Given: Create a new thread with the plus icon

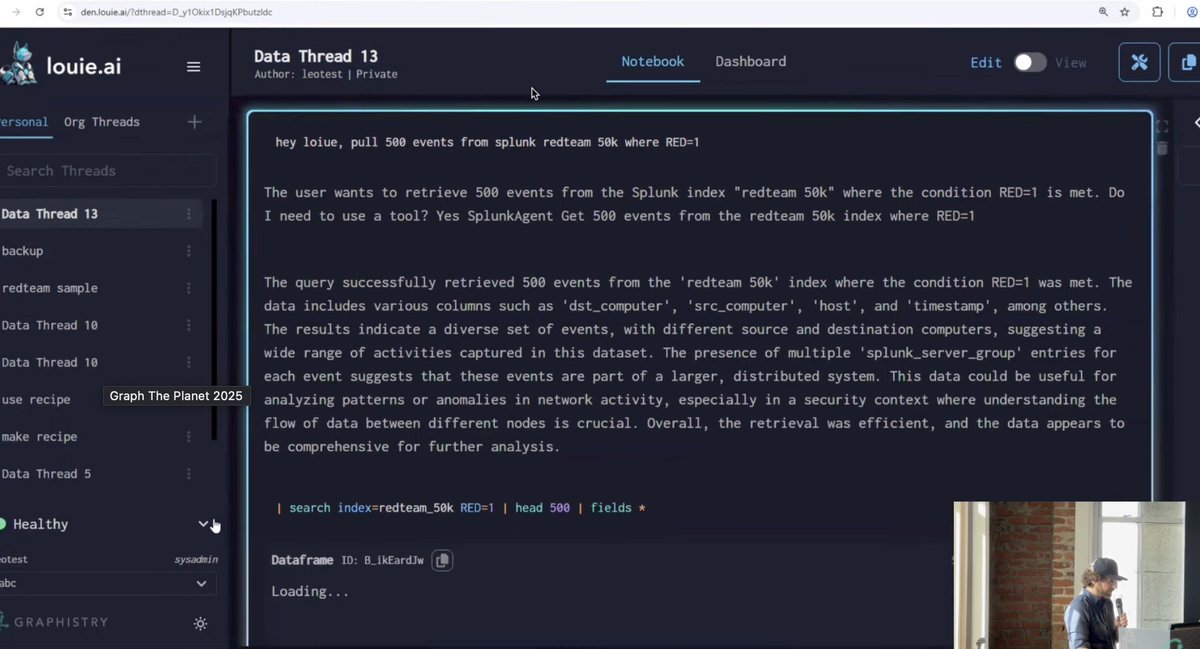Looking at the screenshot, I should tap(195, 121).
